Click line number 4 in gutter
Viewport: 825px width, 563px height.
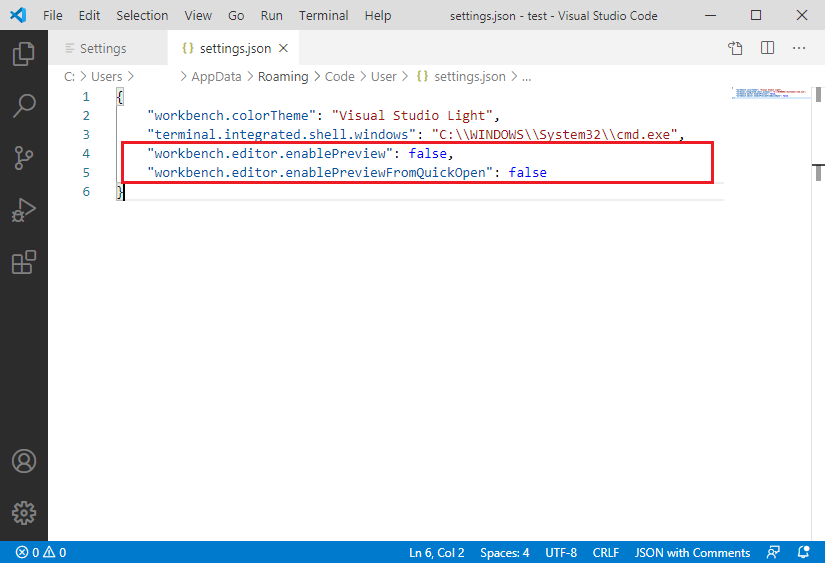[86, 154]
